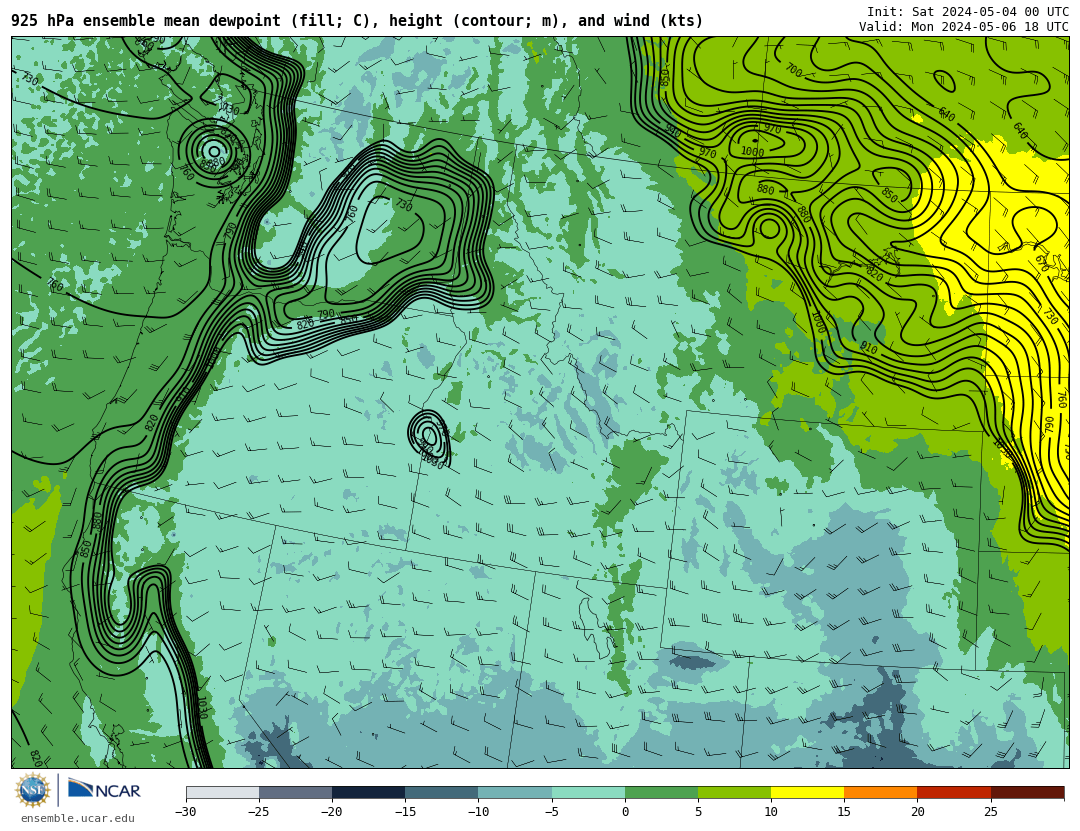Click the NSF logo
This screenshot has height=831, width=1080.
pyautogui.click(x=32, y=790)
